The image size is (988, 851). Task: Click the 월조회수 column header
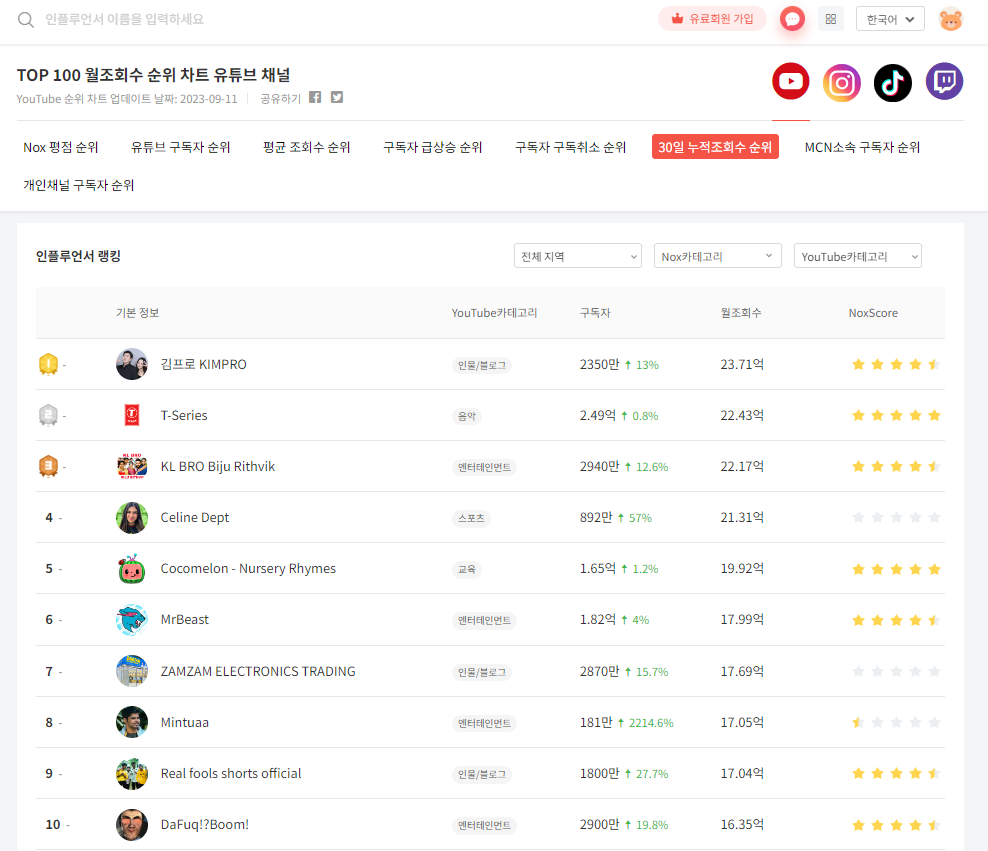(741, 313)
